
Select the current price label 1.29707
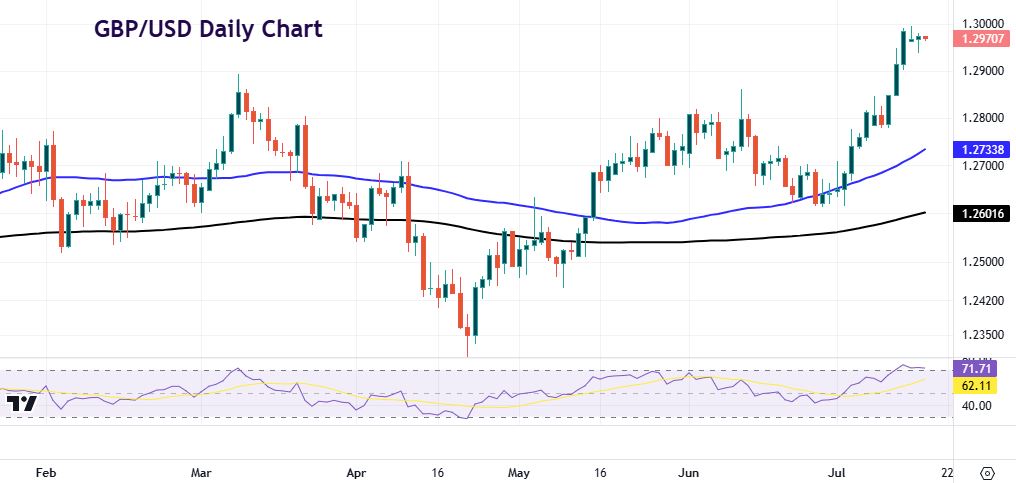[x=983, y=39]
